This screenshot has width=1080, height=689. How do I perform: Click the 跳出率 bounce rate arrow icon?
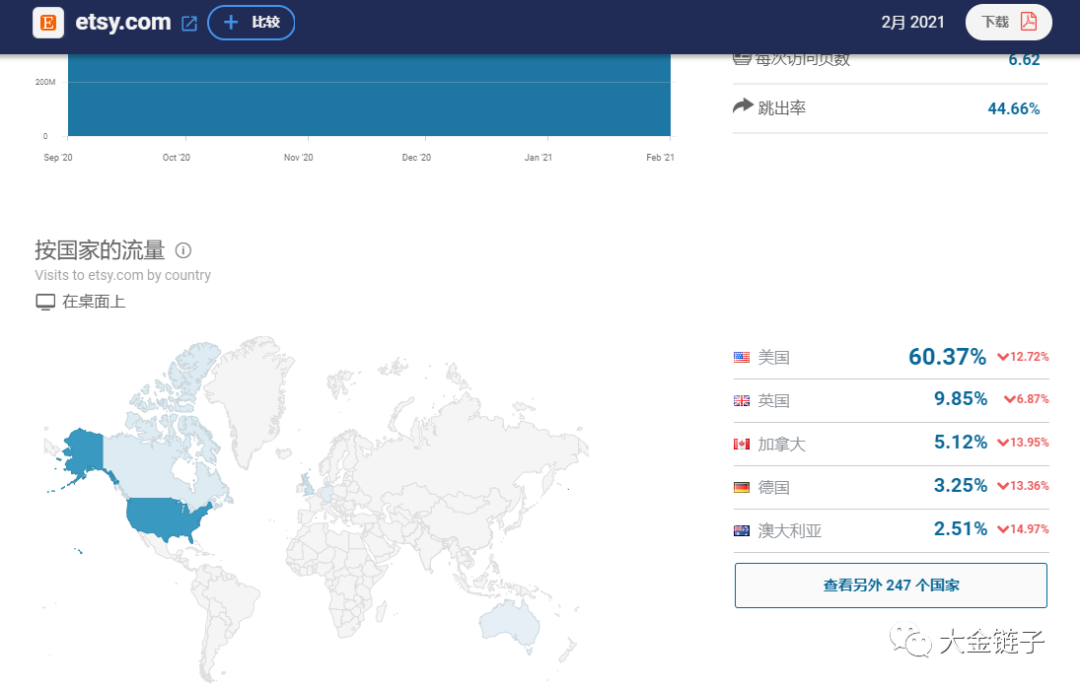click(x=742, y=106)
